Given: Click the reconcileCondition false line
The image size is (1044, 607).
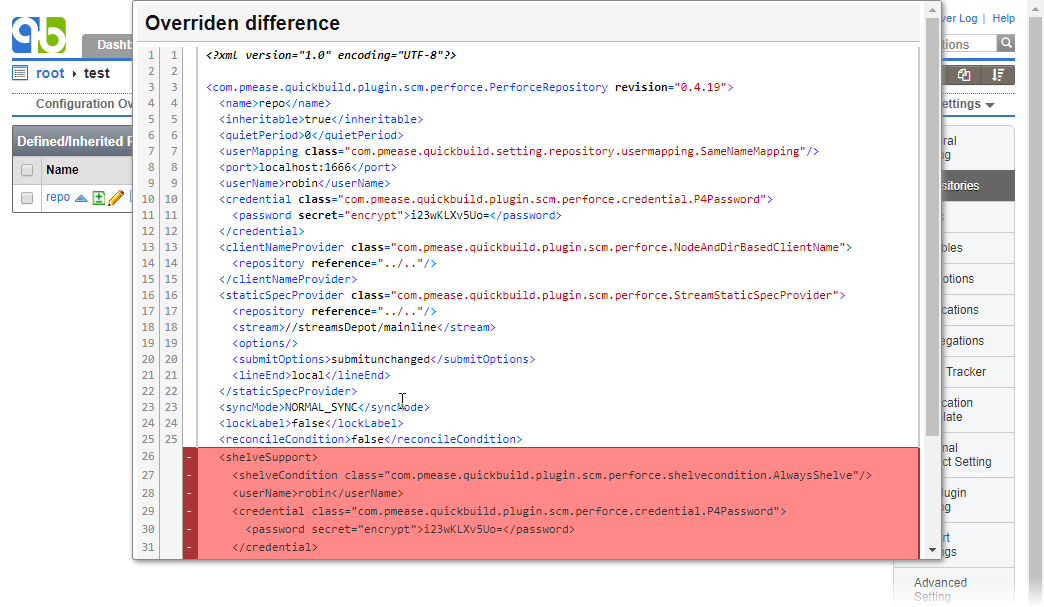Looking at the screenshot, I should tap(370, 439).
